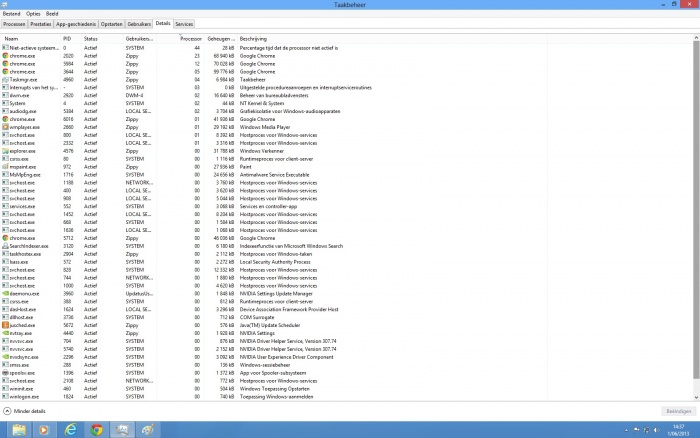This screenshot has width=700, height=438.
Task: Click the scrollbar up arrow
Action: 696,38
